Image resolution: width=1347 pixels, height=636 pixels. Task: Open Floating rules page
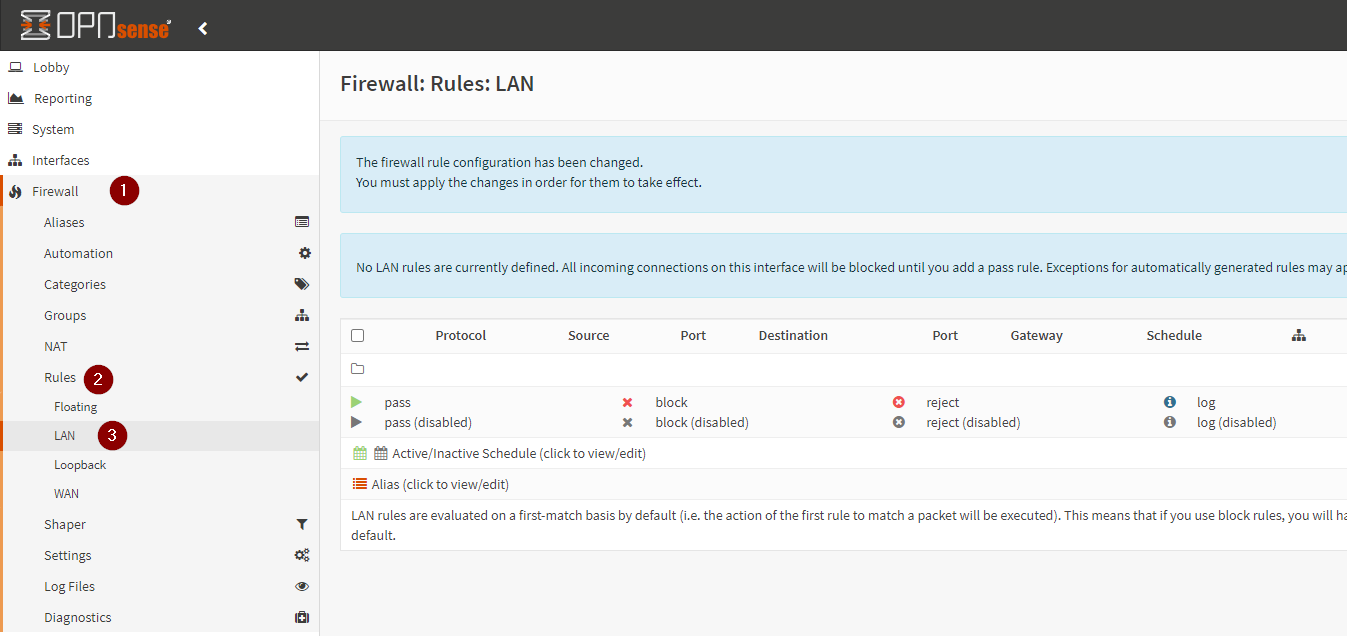(x=75, y=407)
